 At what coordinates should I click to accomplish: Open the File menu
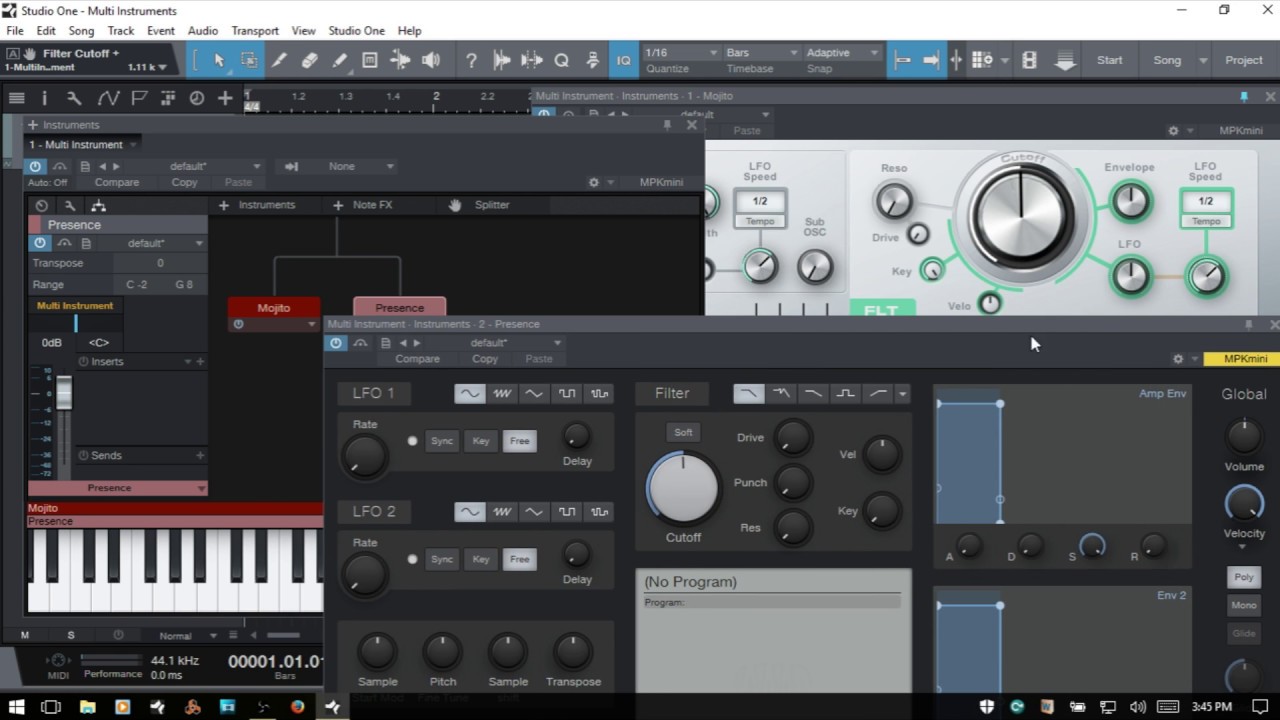pyautogui.click(x=15, y=31)
